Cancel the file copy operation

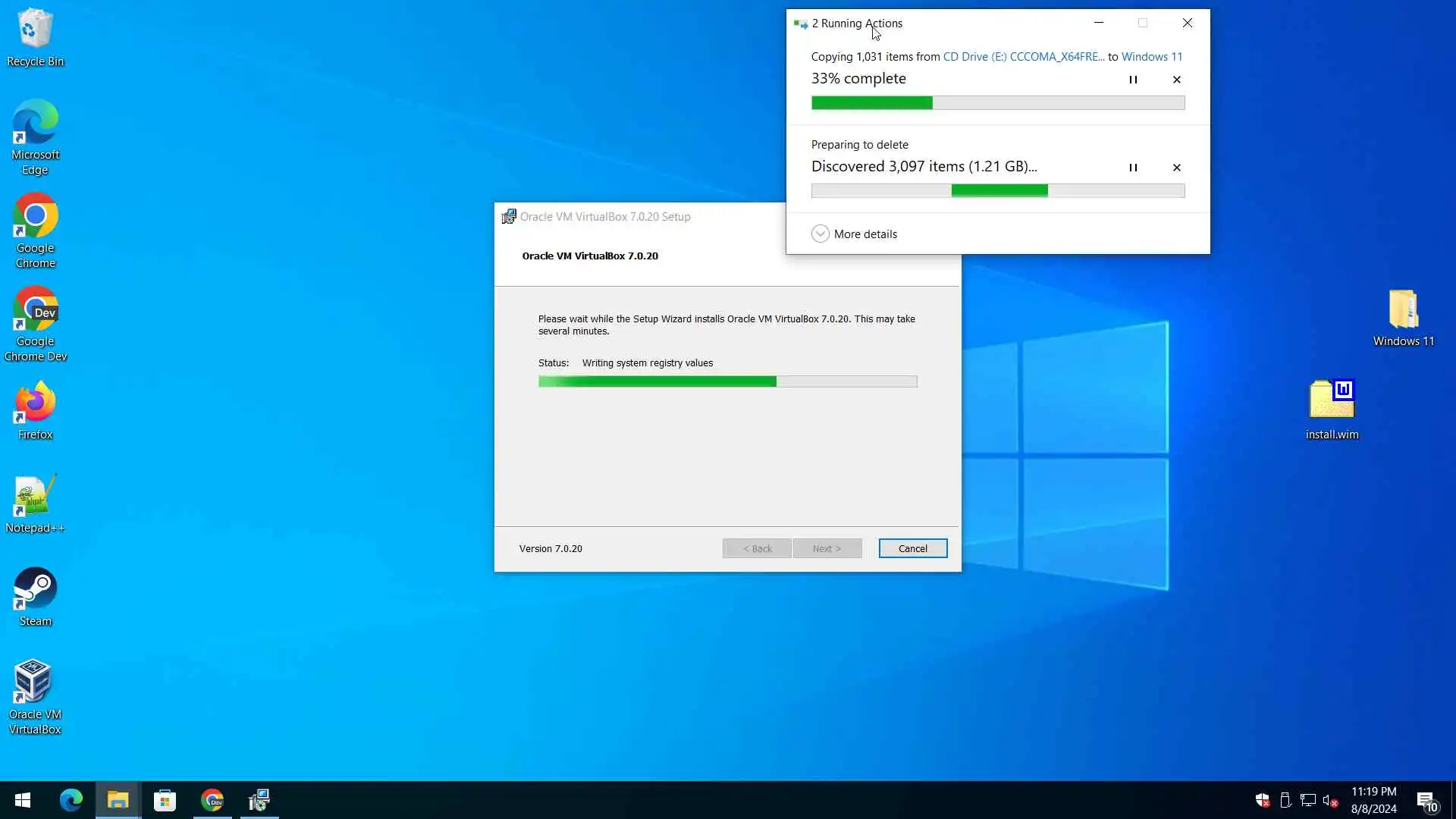tap(1177, 80)
